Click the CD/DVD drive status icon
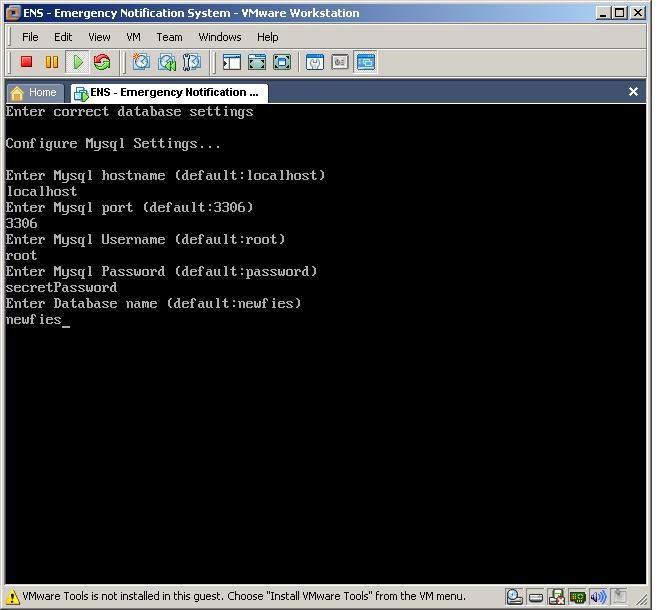Screen dimensions: 668x610 [536, 597]
